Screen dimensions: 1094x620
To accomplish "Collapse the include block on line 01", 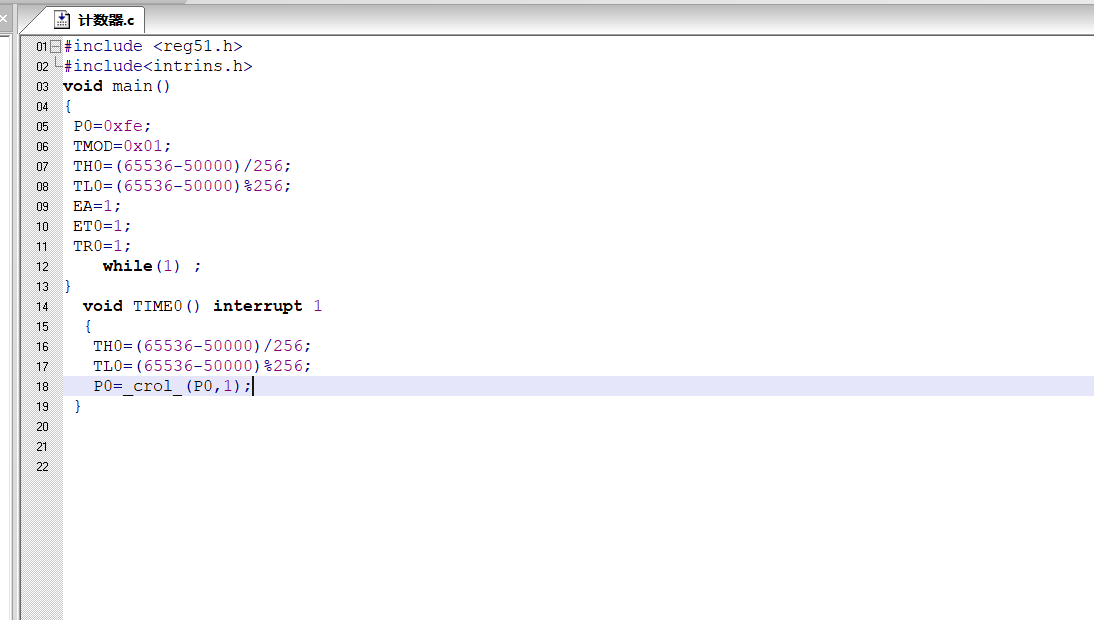I will click(x=55, y=47).
